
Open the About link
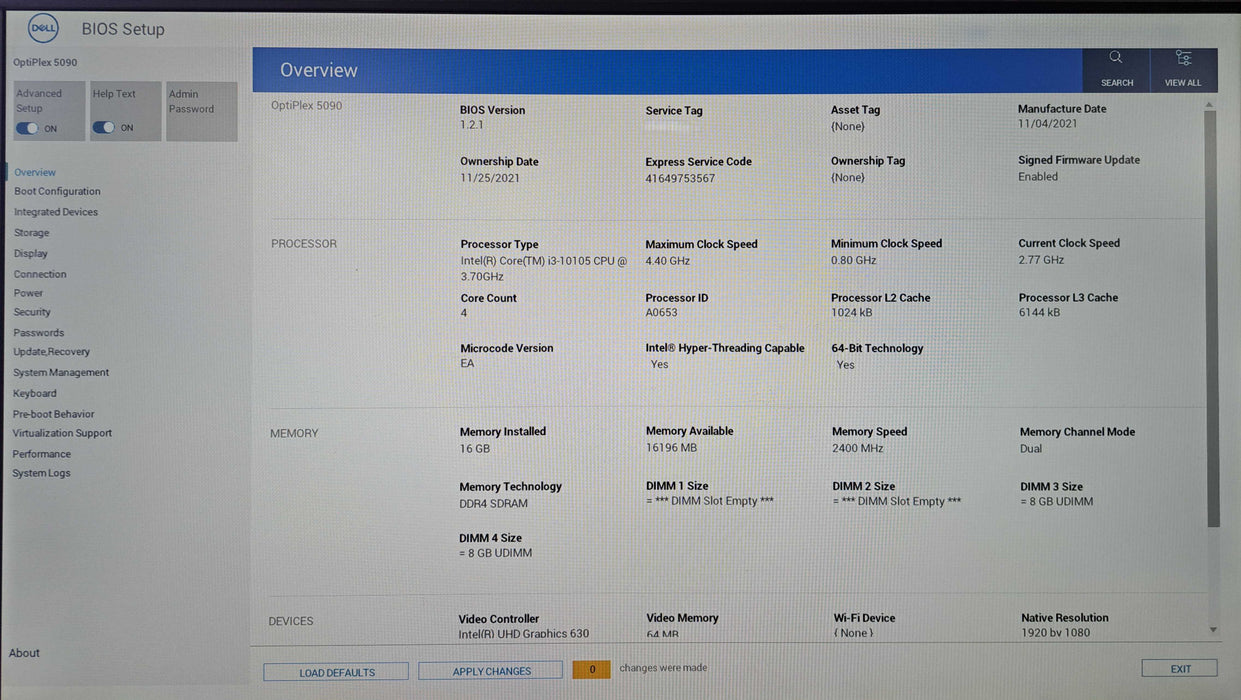pos(23,652)
